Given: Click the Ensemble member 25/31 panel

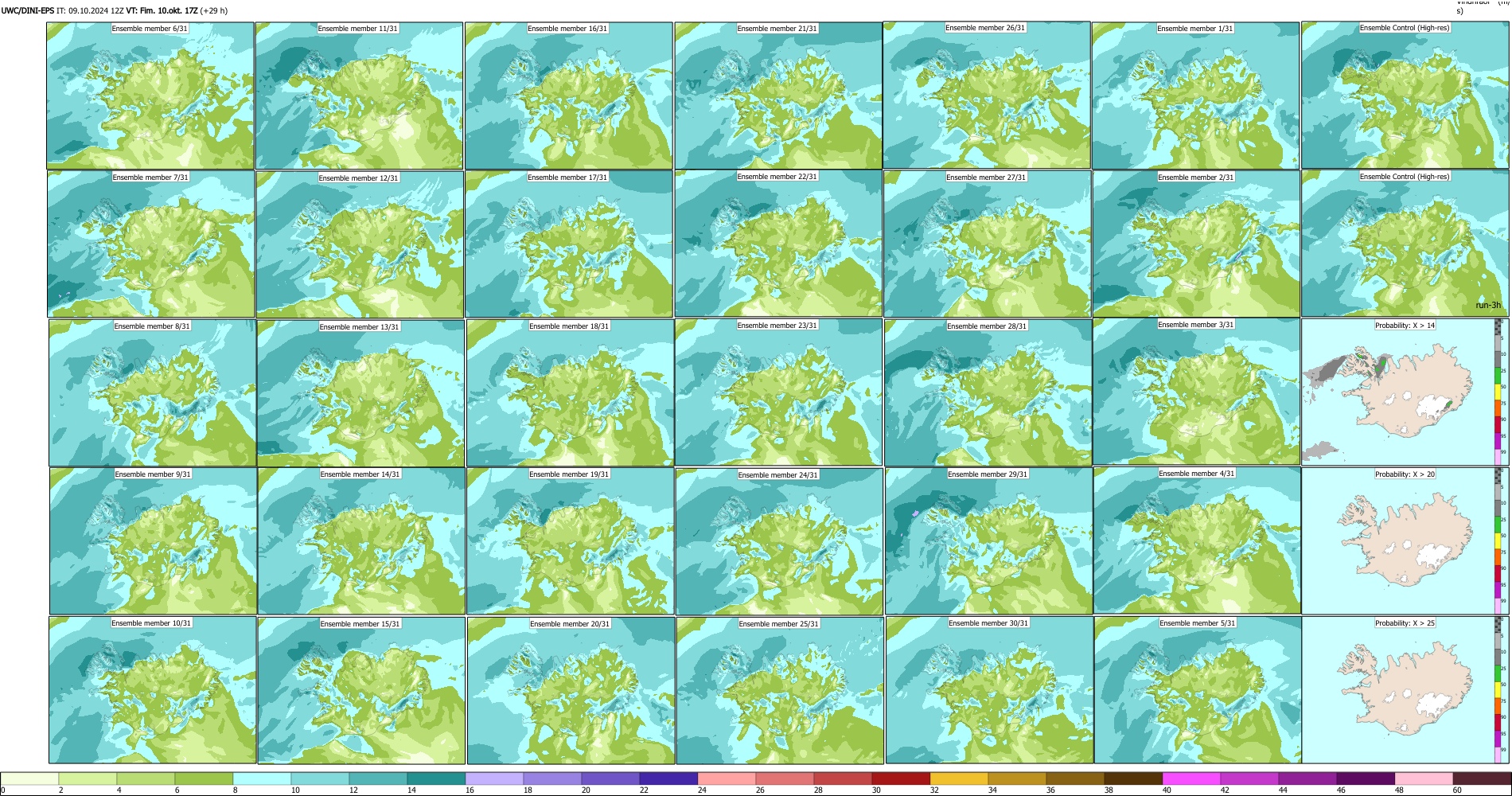Looking at the screenshot, I should tap(780, 690).
